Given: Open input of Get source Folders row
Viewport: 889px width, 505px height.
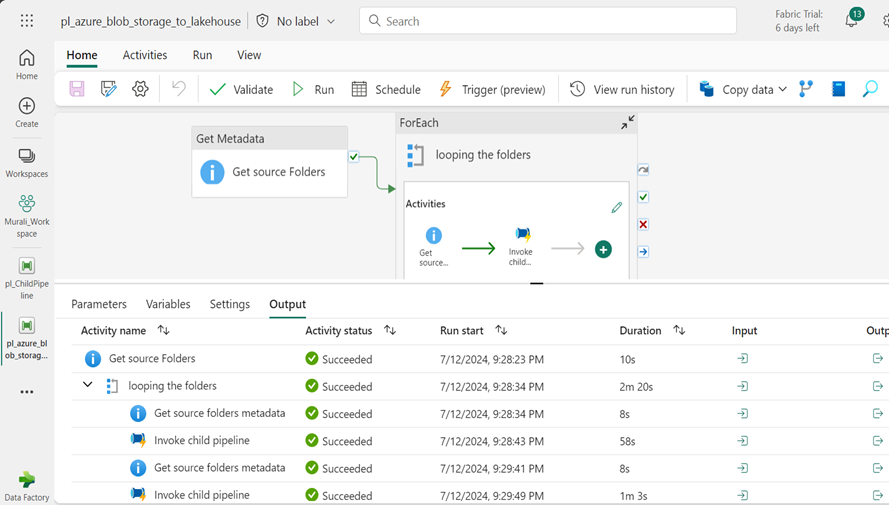Looking at the screenshot, I should pyautogui.click(x=742, y=358).
